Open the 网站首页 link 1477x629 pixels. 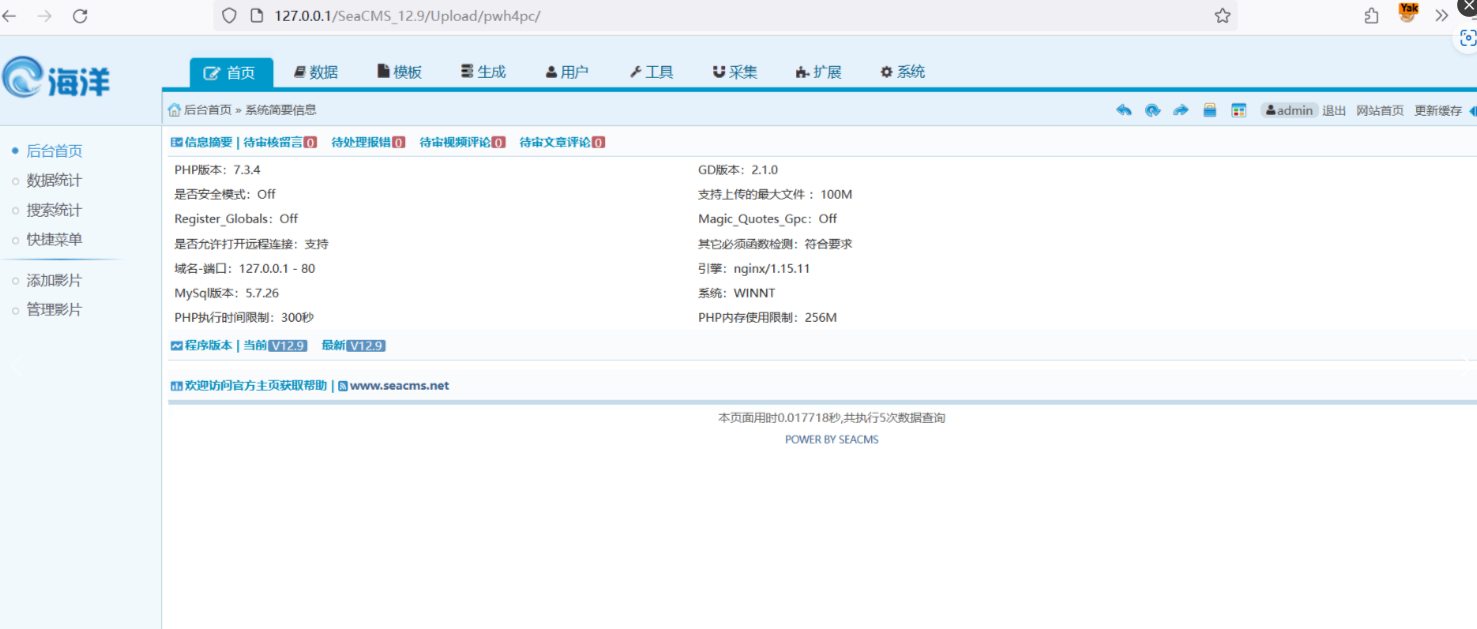tap(1380, 111)
